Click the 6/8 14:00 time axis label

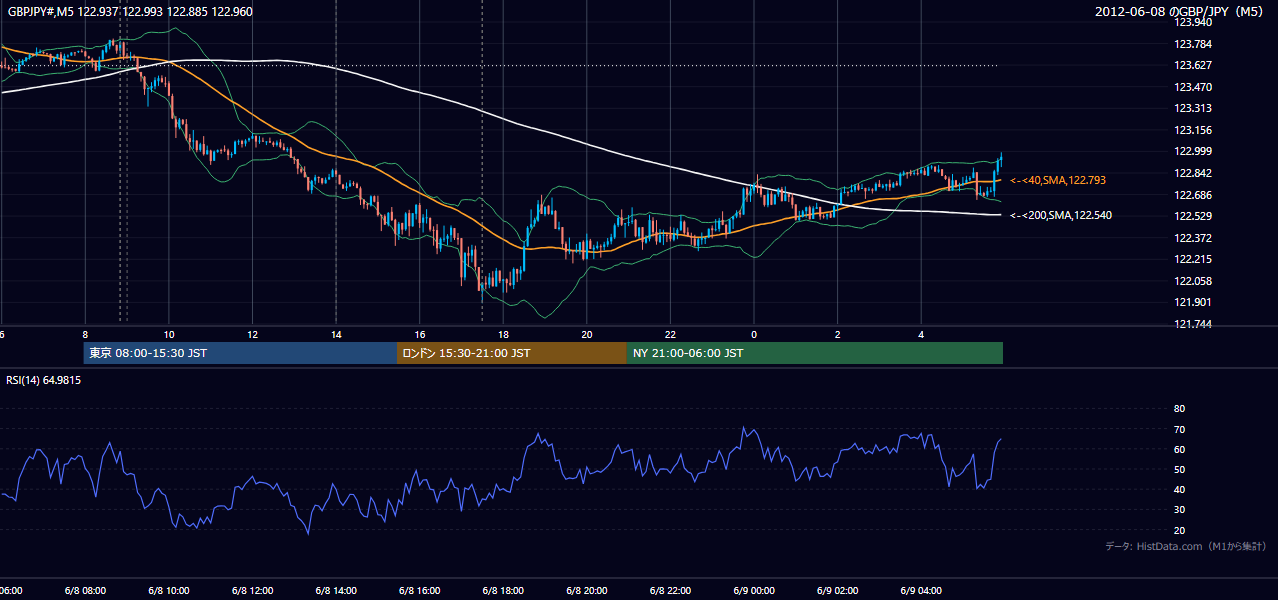coord(335,590)
